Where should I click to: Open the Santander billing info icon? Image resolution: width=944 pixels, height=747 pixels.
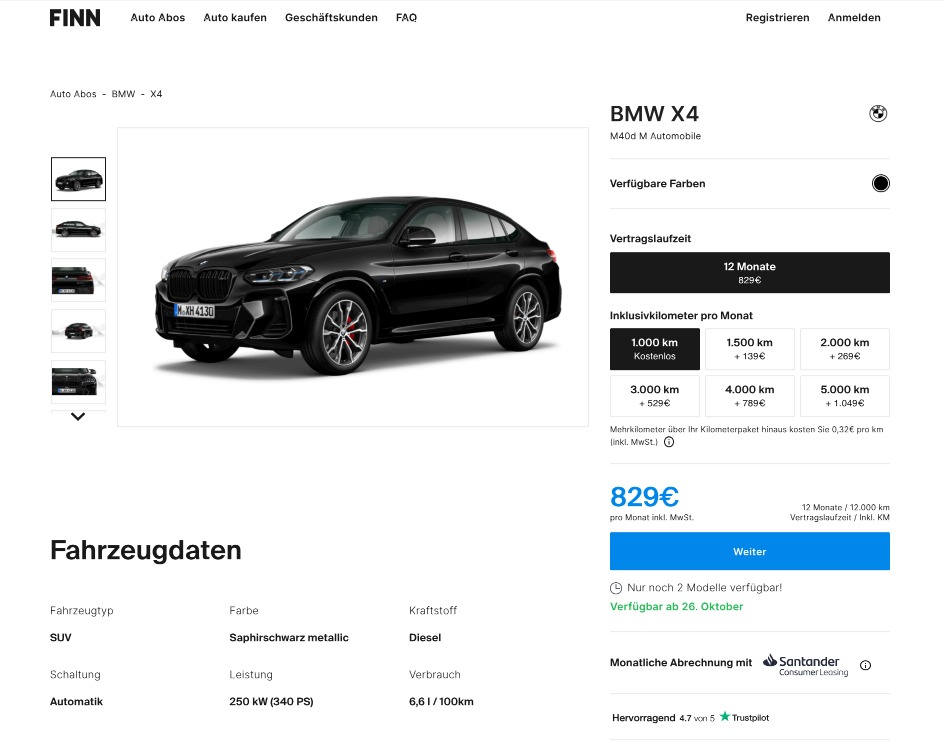click(x=865, y=665)
